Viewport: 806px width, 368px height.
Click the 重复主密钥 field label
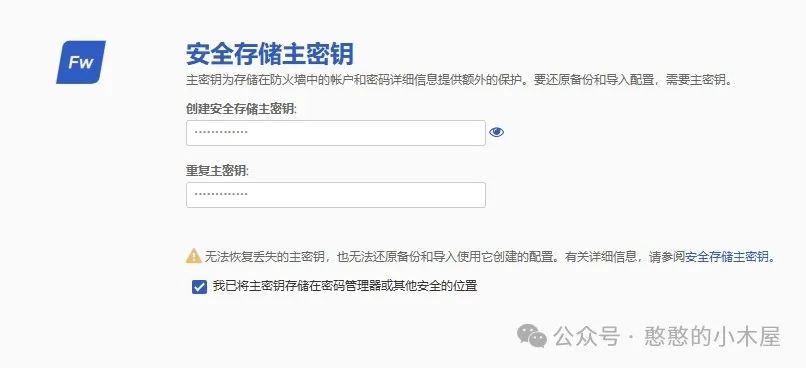pos(217,171)
